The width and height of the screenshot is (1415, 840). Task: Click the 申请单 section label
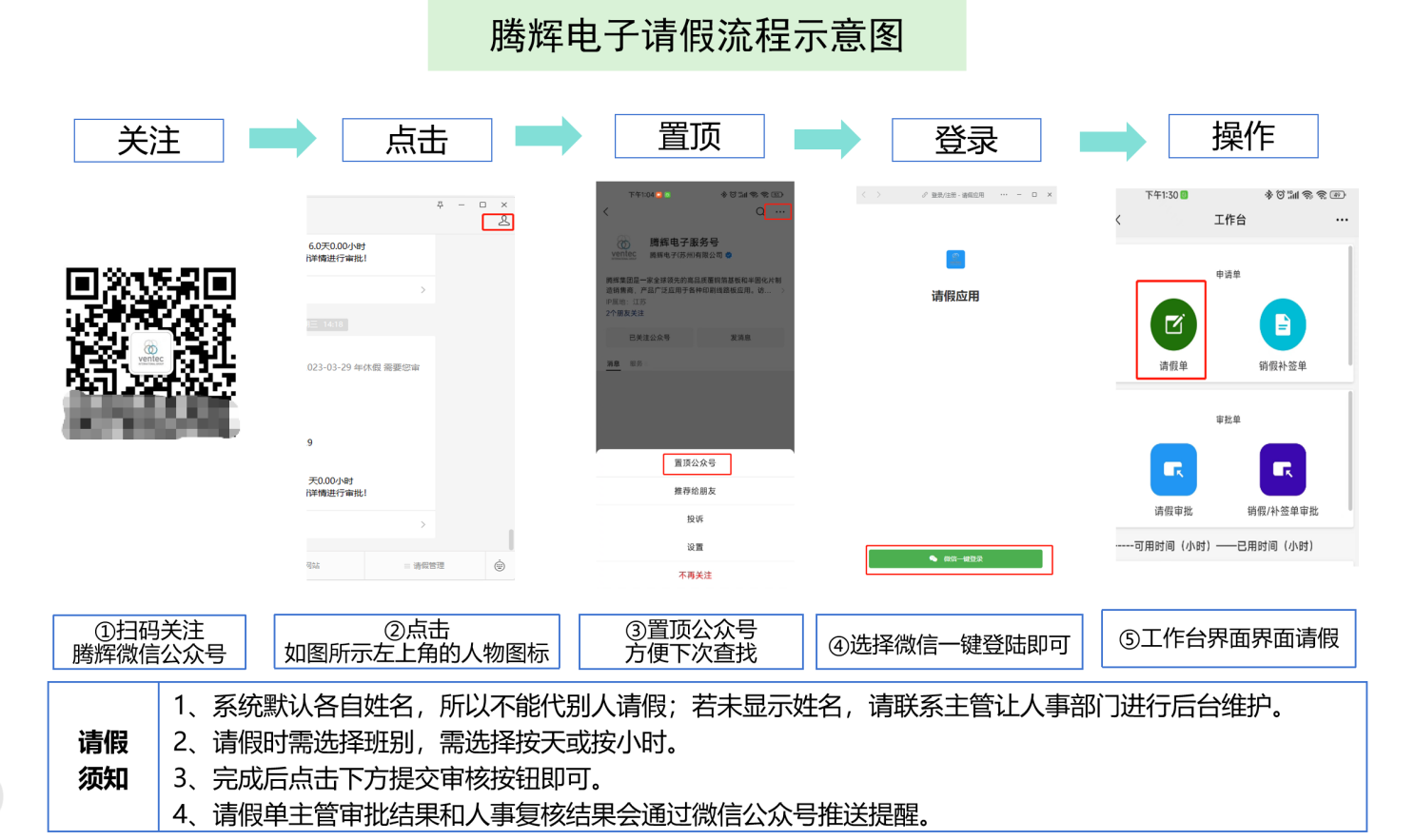pyautogui.click(x=1228, y=275)
